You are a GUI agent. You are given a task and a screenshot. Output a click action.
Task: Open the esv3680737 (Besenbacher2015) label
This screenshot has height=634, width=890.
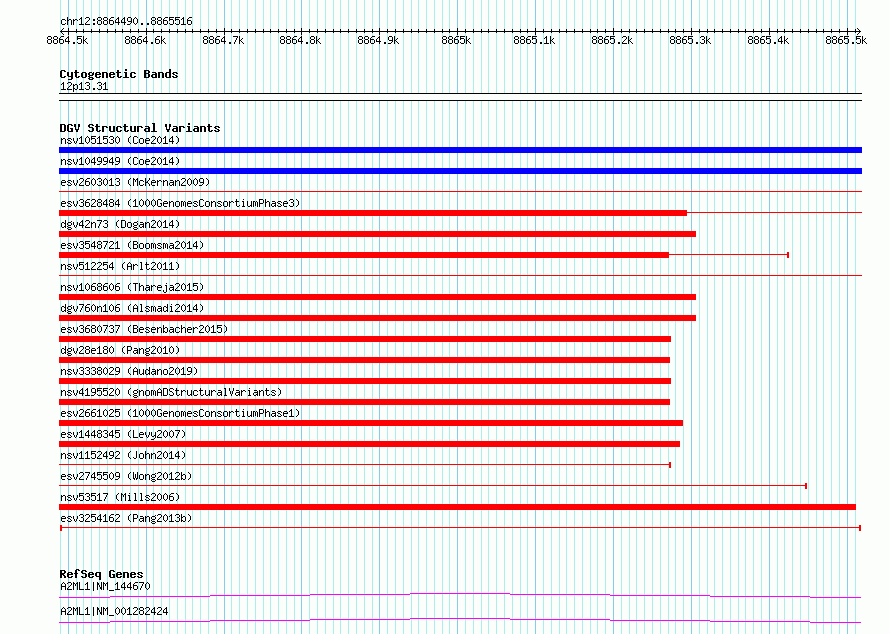[x=144, y=329]
